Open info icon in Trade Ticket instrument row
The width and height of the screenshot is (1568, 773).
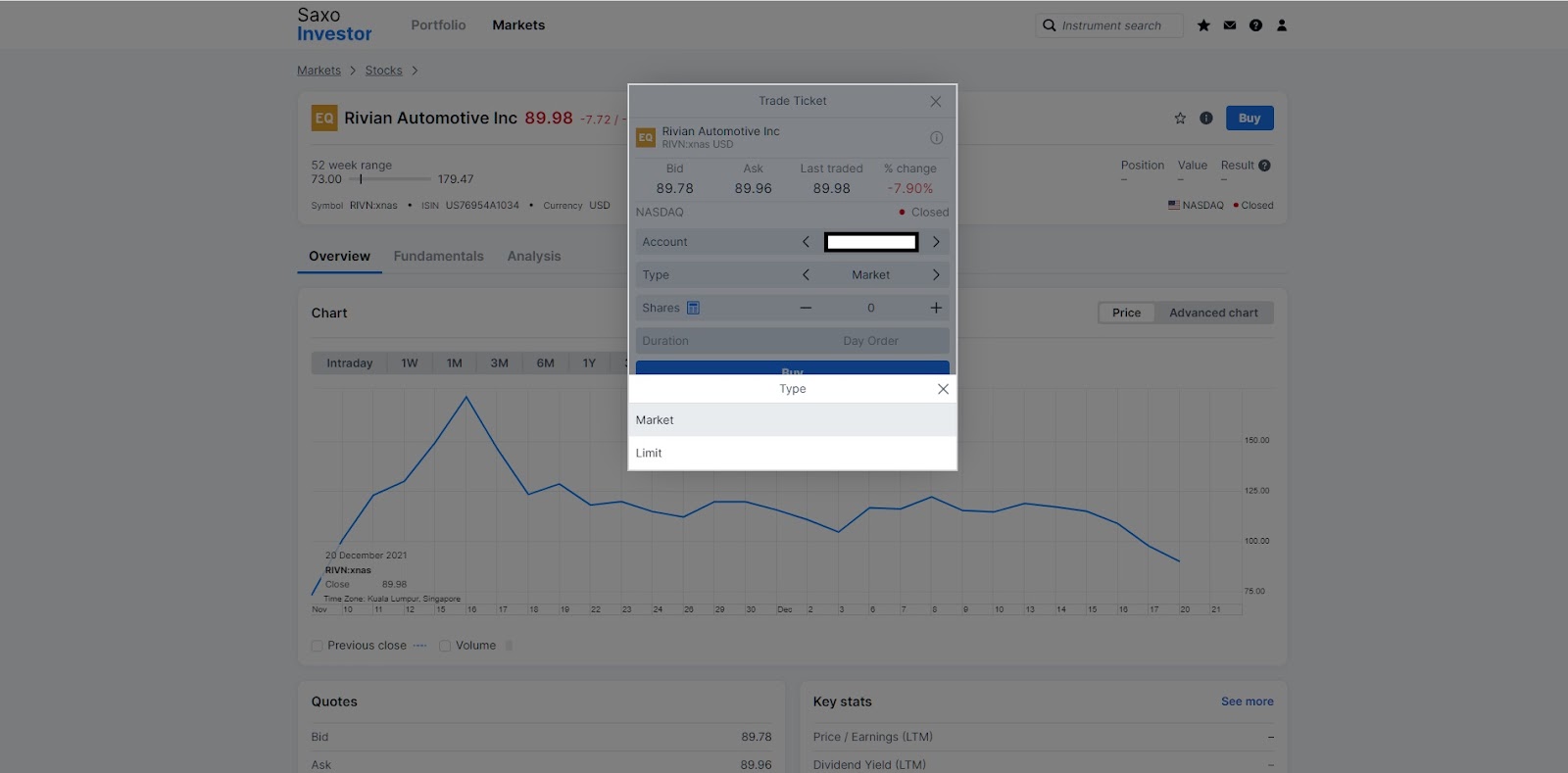click(x=936, y=138)
